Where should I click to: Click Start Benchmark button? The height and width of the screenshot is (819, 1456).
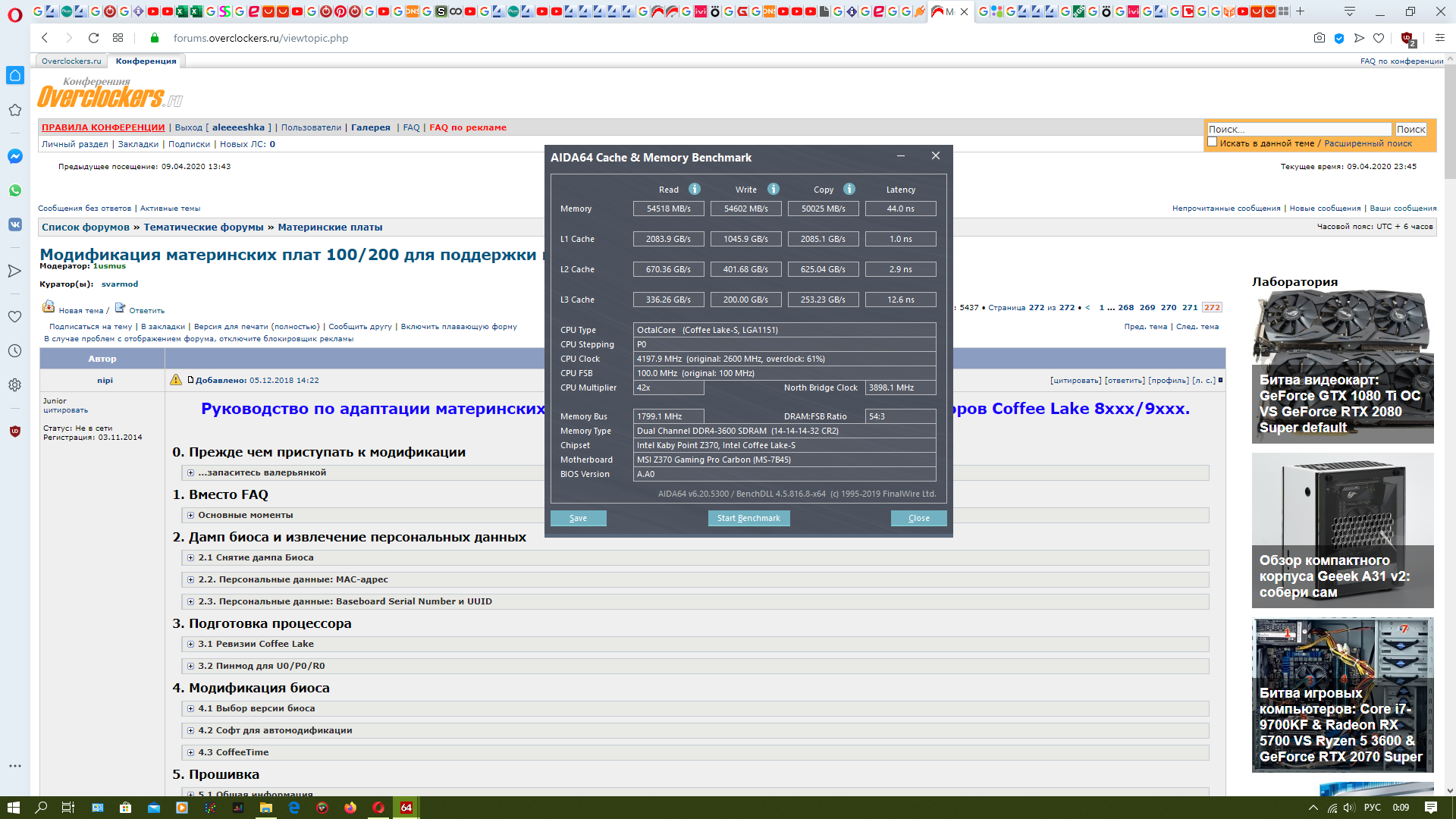pos(748,518)
